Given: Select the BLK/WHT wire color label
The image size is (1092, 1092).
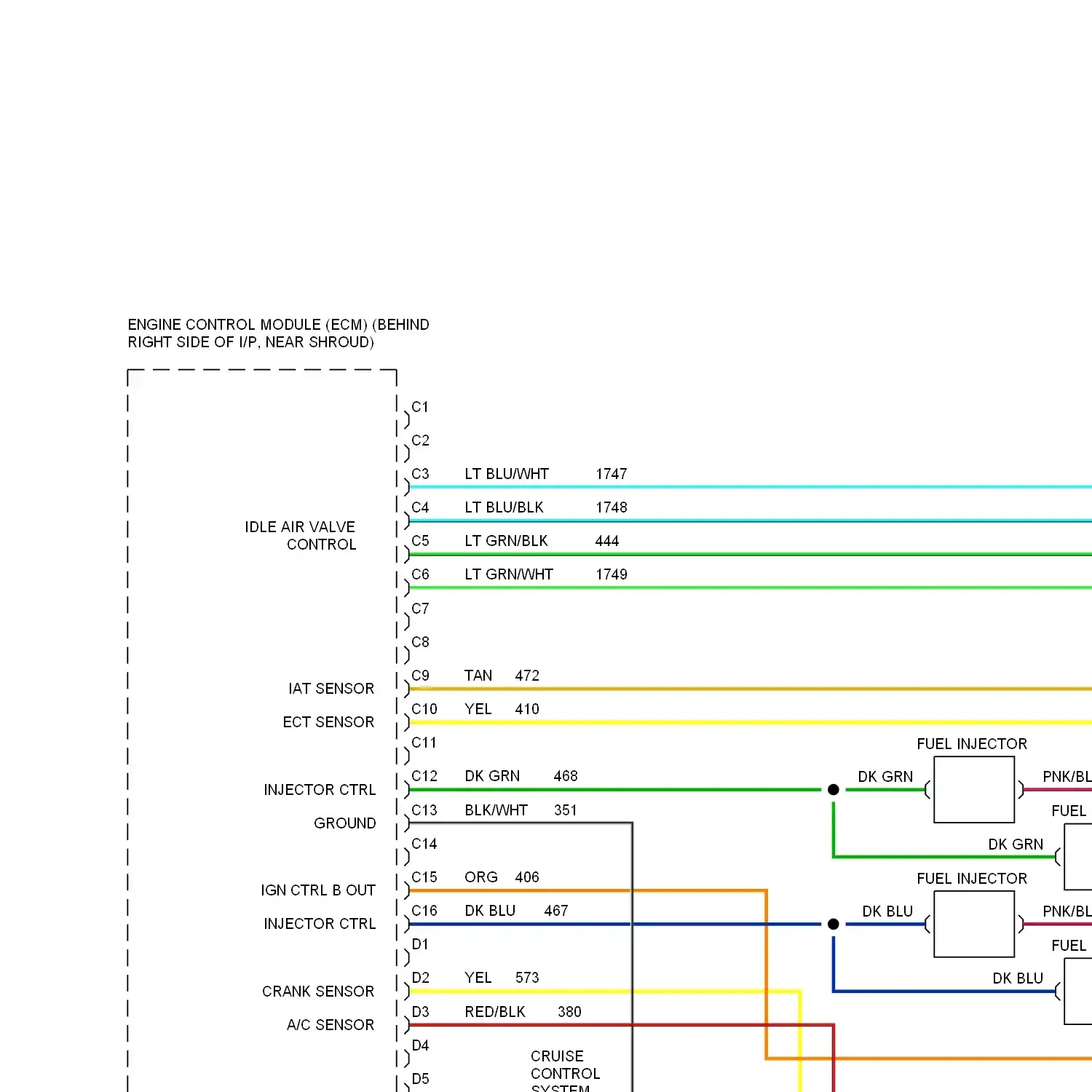Looking at the screenshot, I should coord(496,810).
